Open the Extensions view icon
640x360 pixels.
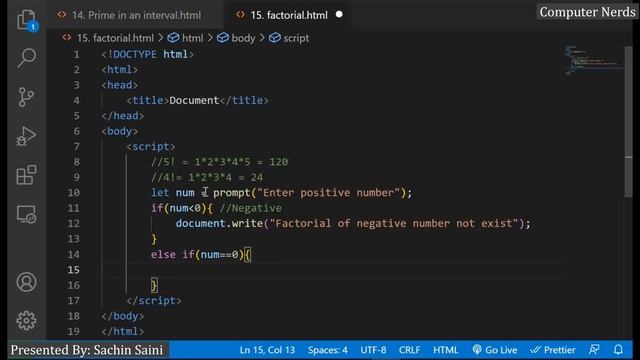point(27,175)
